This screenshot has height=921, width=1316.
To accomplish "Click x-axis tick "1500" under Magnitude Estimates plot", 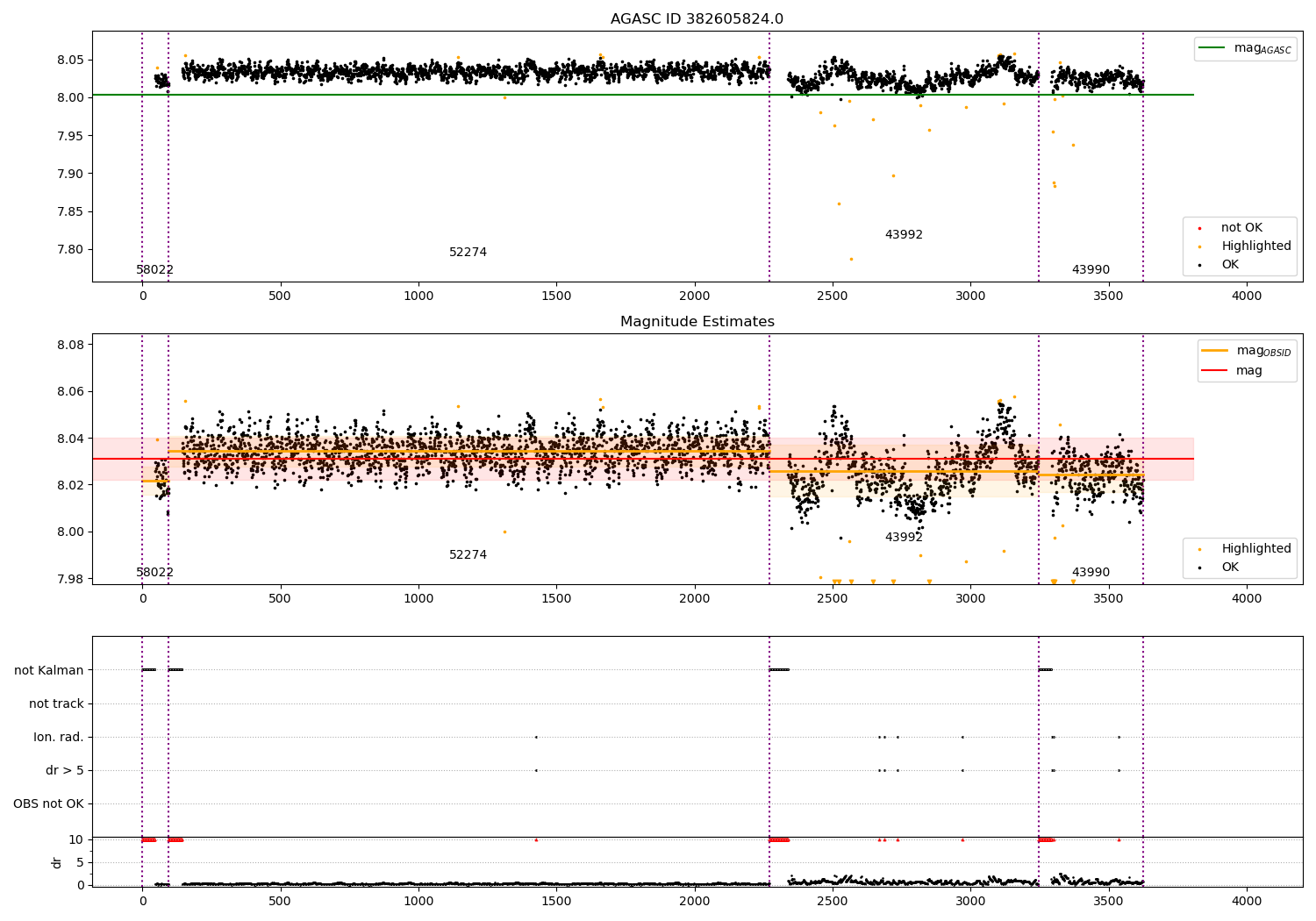I will tap(556, 598).
